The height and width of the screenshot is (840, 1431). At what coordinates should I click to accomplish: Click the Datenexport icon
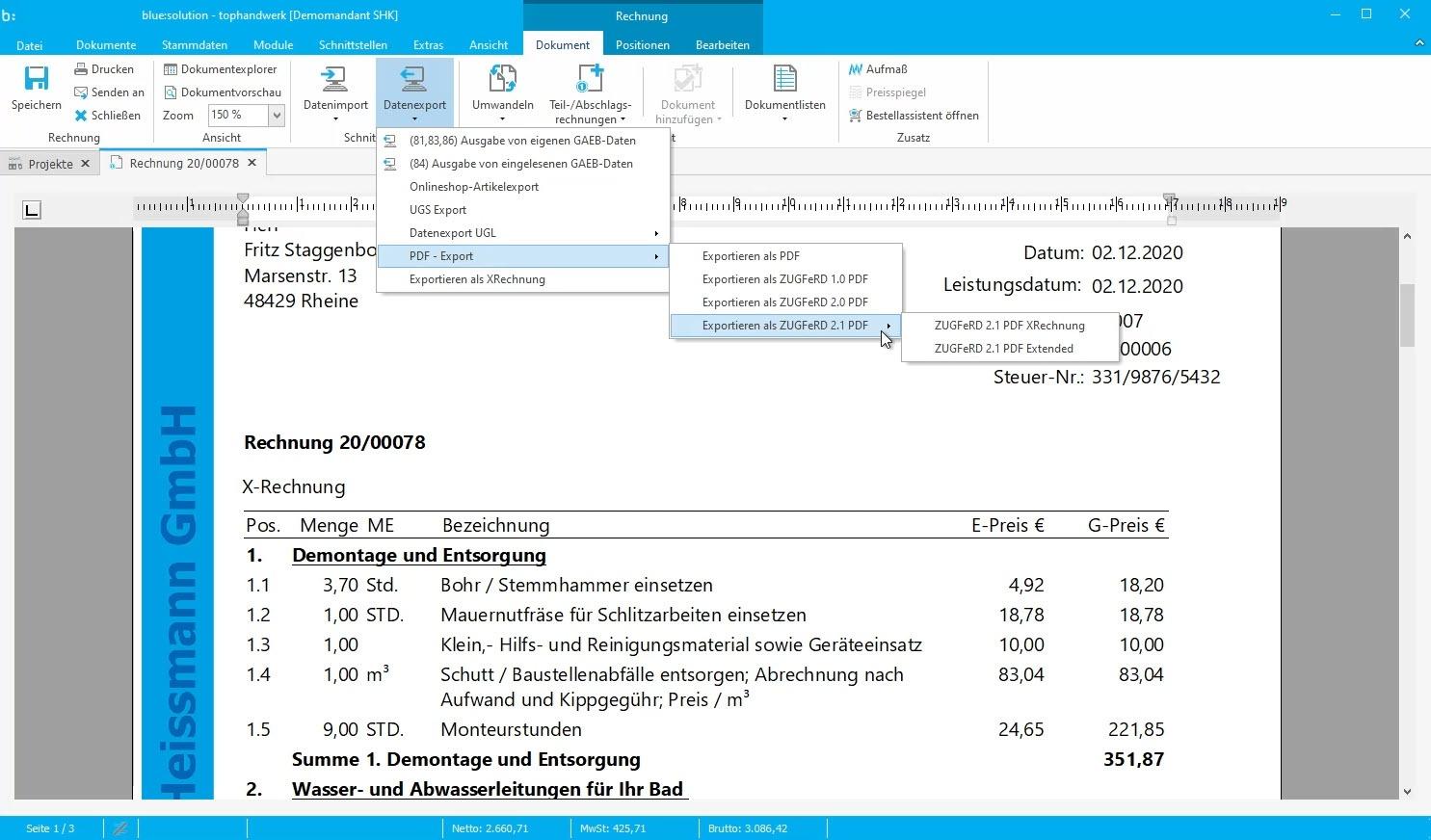coord(414,79)
